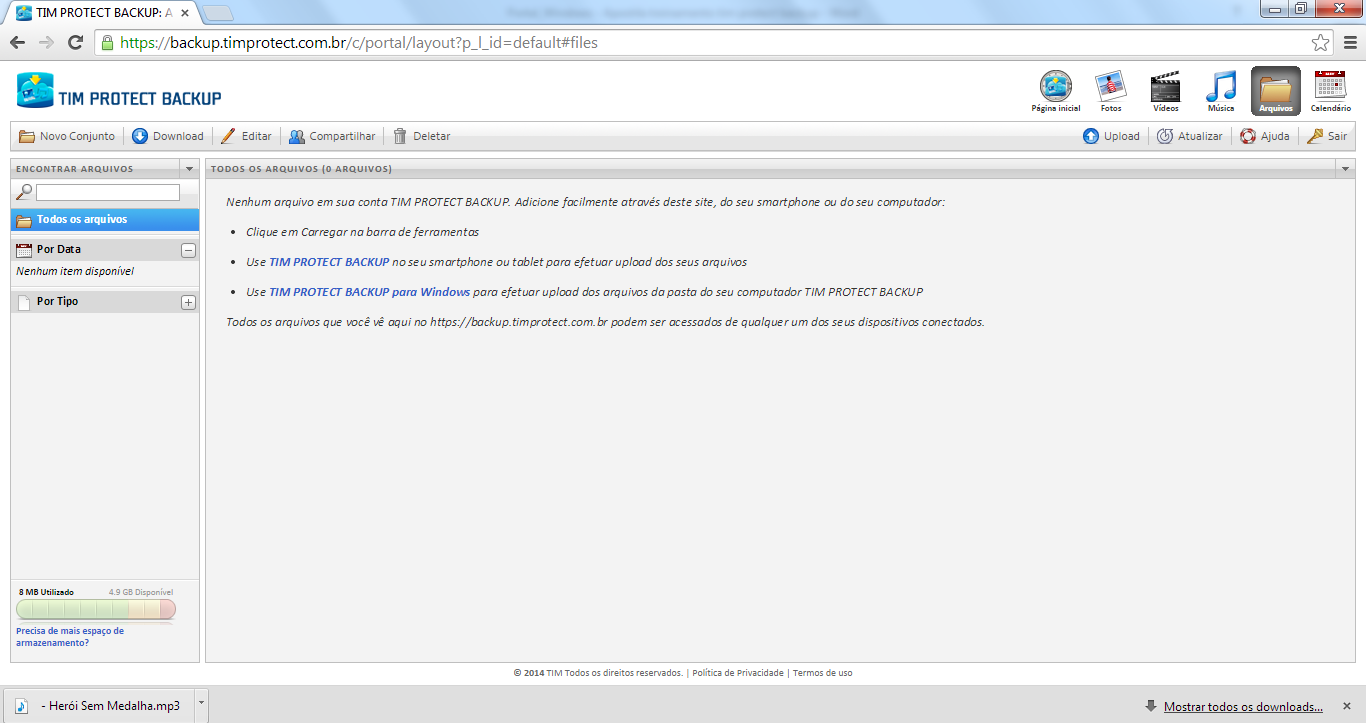
Task: Open Ajuda help from toolbar
Action: pyautogui.click(x=1265, y=136)
